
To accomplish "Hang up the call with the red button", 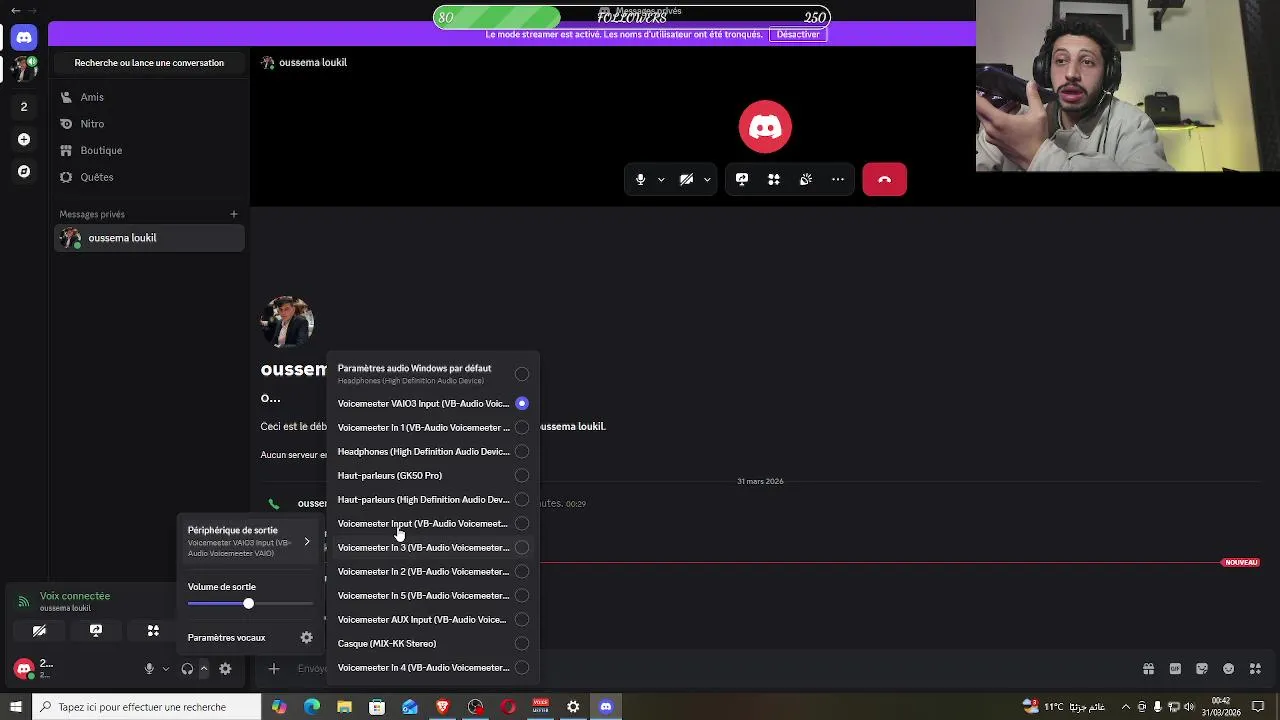I will pyautogui.click(x=885, y=180).
